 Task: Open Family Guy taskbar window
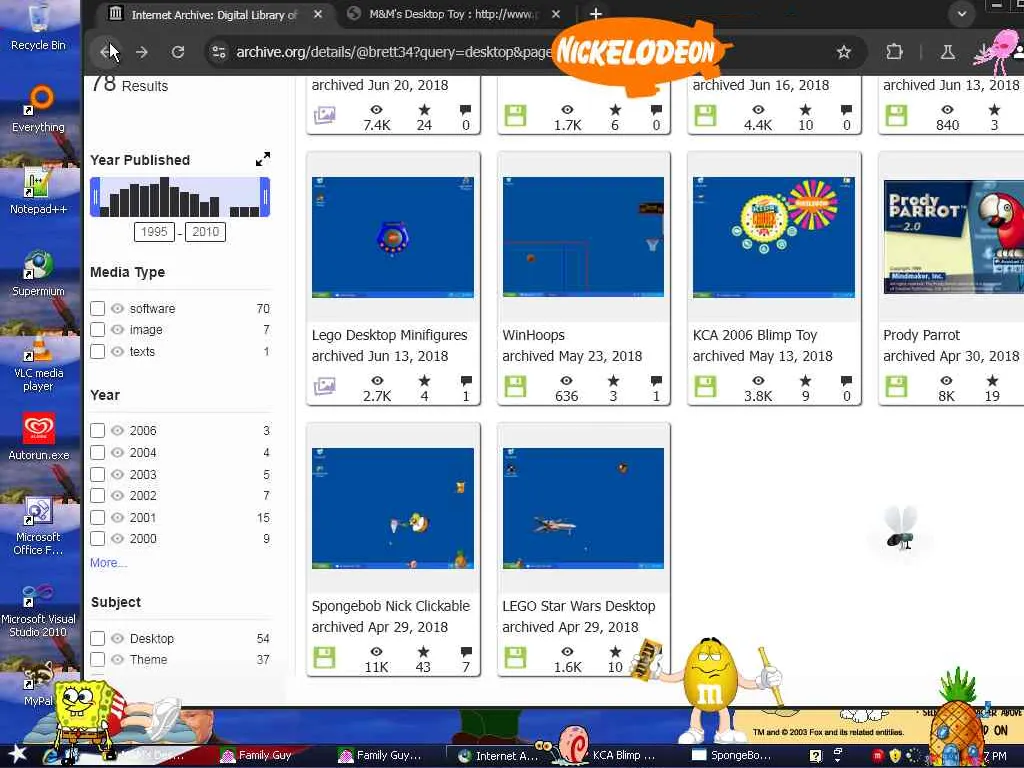point(257,755)
